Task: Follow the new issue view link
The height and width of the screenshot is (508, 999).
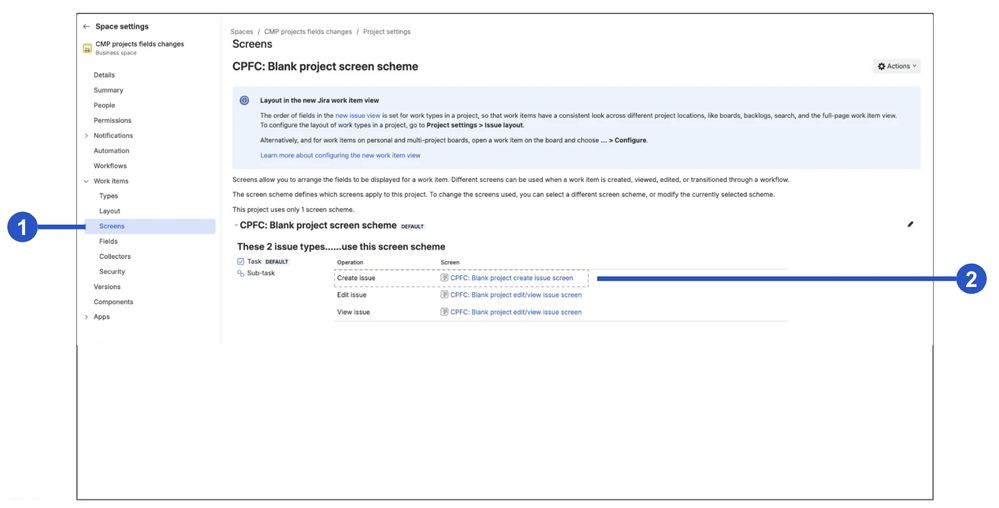Action: 358,116
